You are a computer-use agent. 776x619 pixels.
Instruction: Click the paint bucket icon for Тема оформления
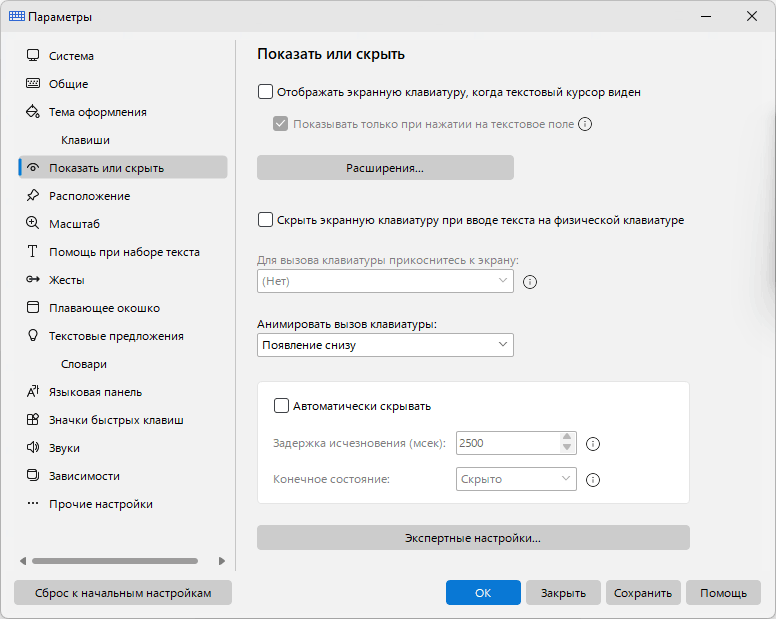(x=33, y=111)
